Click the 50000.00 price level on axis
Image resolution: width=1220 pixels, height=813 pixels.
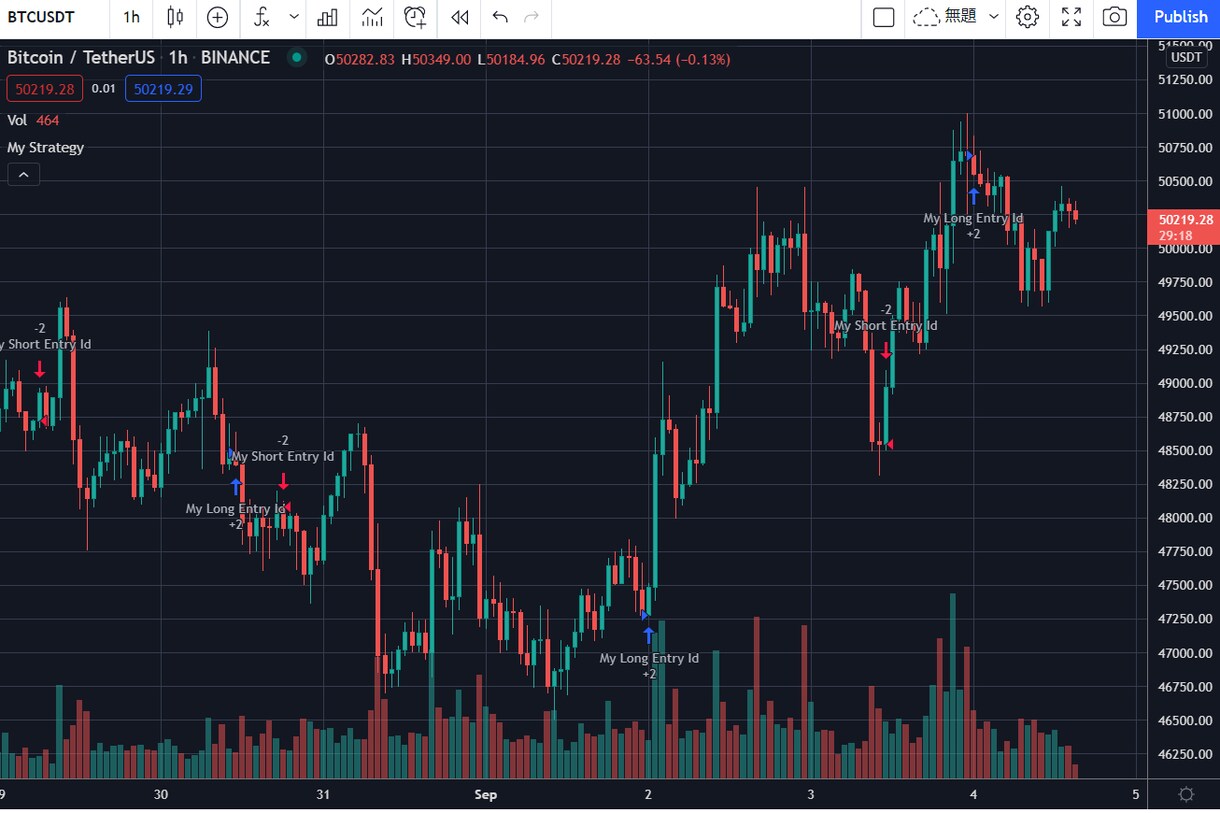tap(1185, 248)
